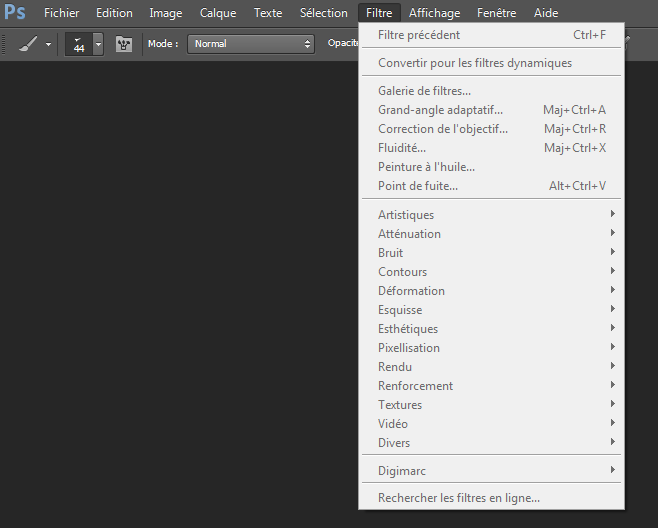658x528 pixels.
Task: Open the Affichage menu
Action: pos(434,13)
